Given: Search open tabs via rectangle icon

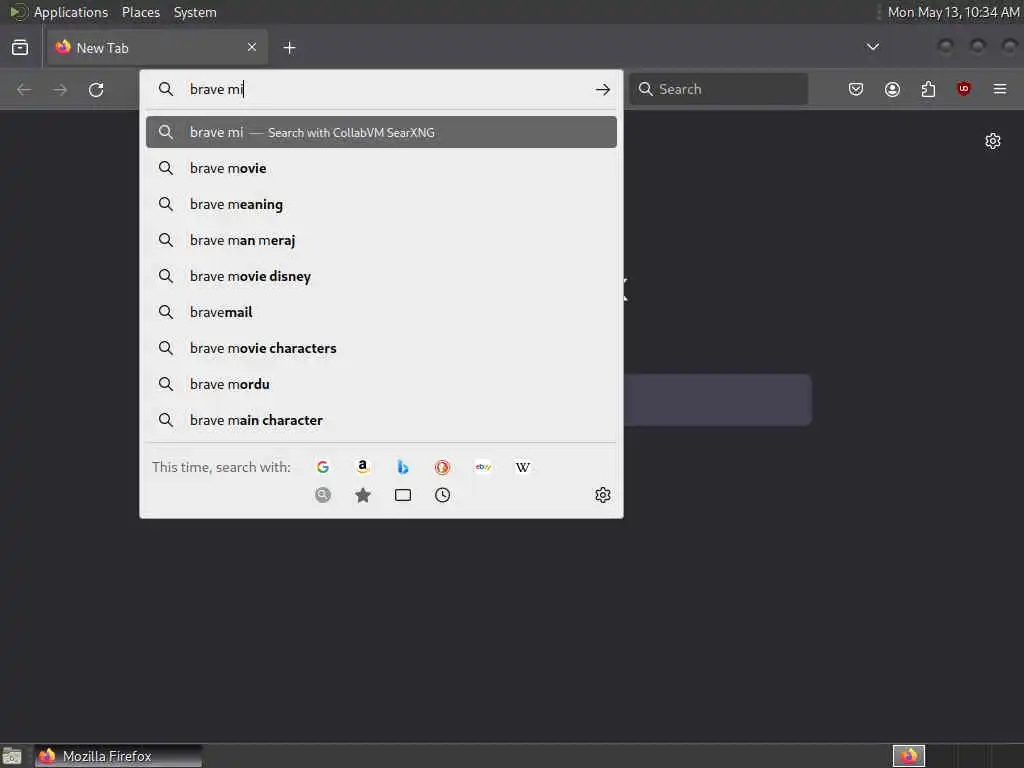Looking at the screenshot, I should (x=403, y=495).
